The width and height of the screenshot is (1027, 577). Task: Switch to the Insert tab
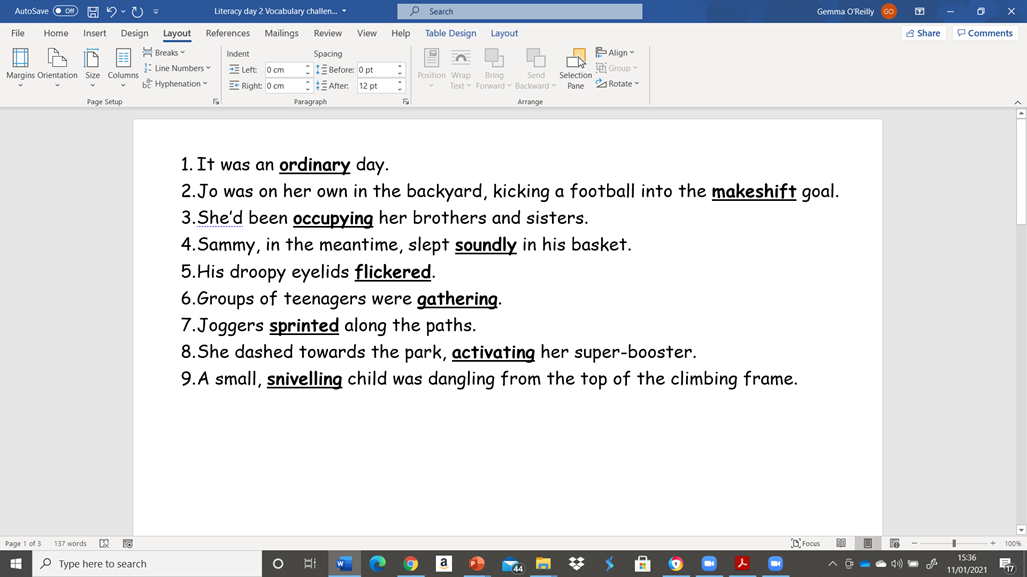94,33
